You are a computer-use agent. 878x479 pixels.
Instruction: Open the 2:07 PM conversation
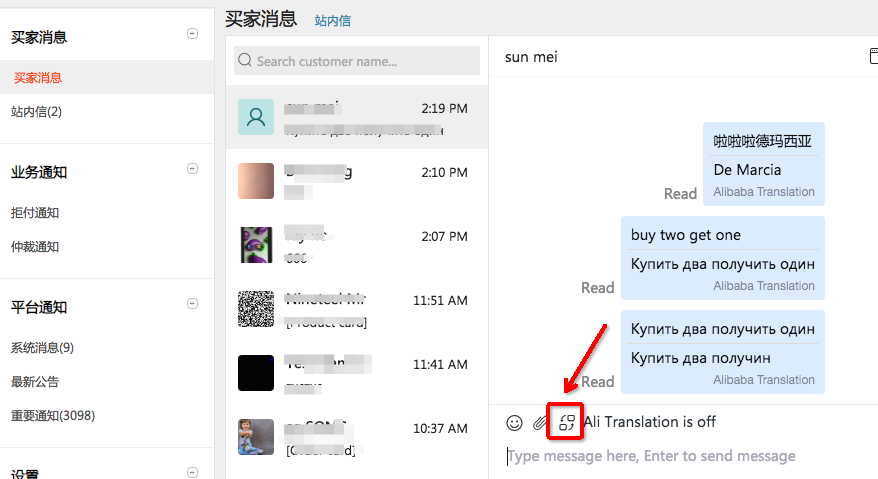357,245
